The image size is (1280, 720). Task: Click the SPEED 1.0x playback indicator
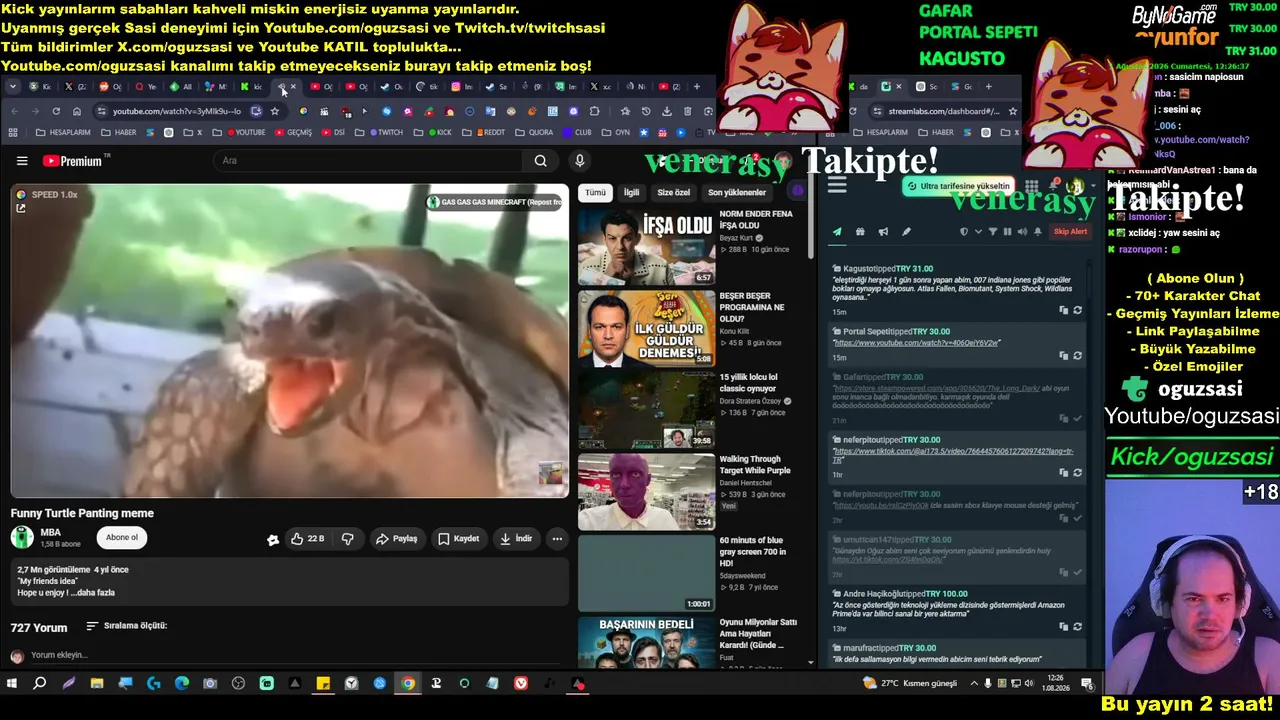click(47, 195)
